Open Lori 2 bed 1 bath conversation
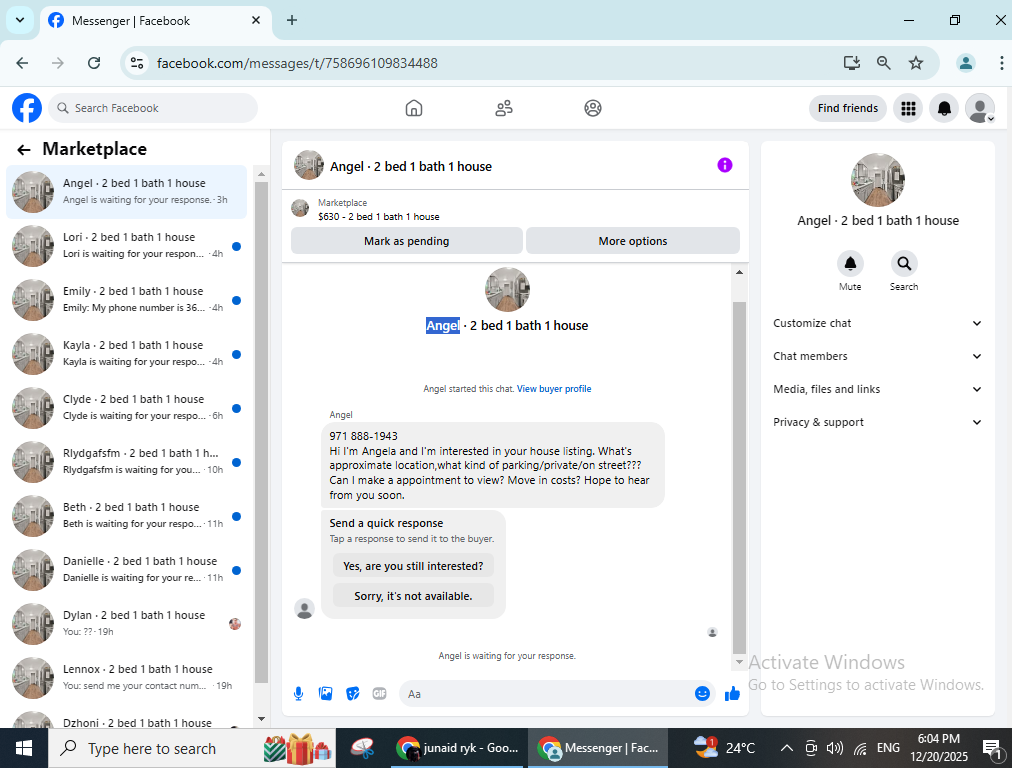This screenshot has height=768, width=1012. point(126,246)
